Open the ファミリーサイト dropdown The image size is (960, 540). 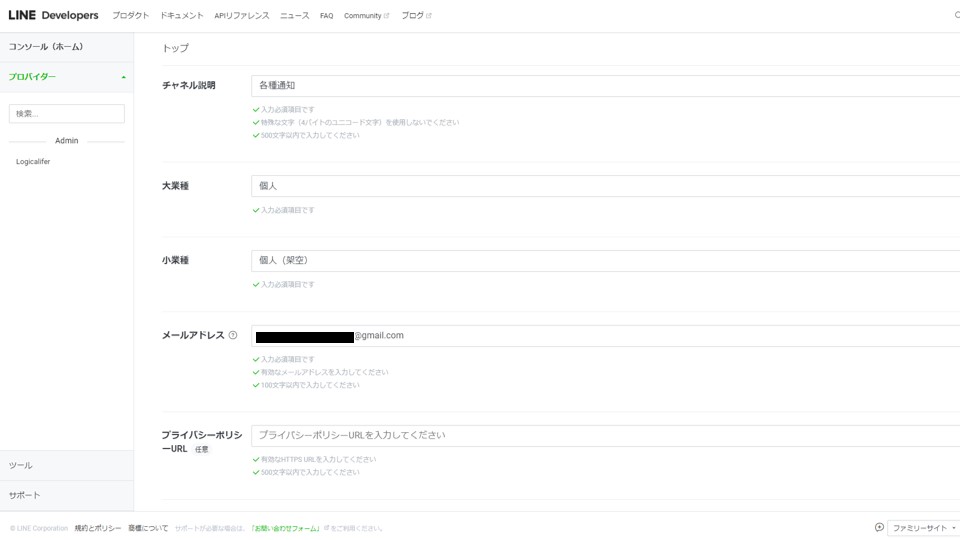click(x=923, y=528)
